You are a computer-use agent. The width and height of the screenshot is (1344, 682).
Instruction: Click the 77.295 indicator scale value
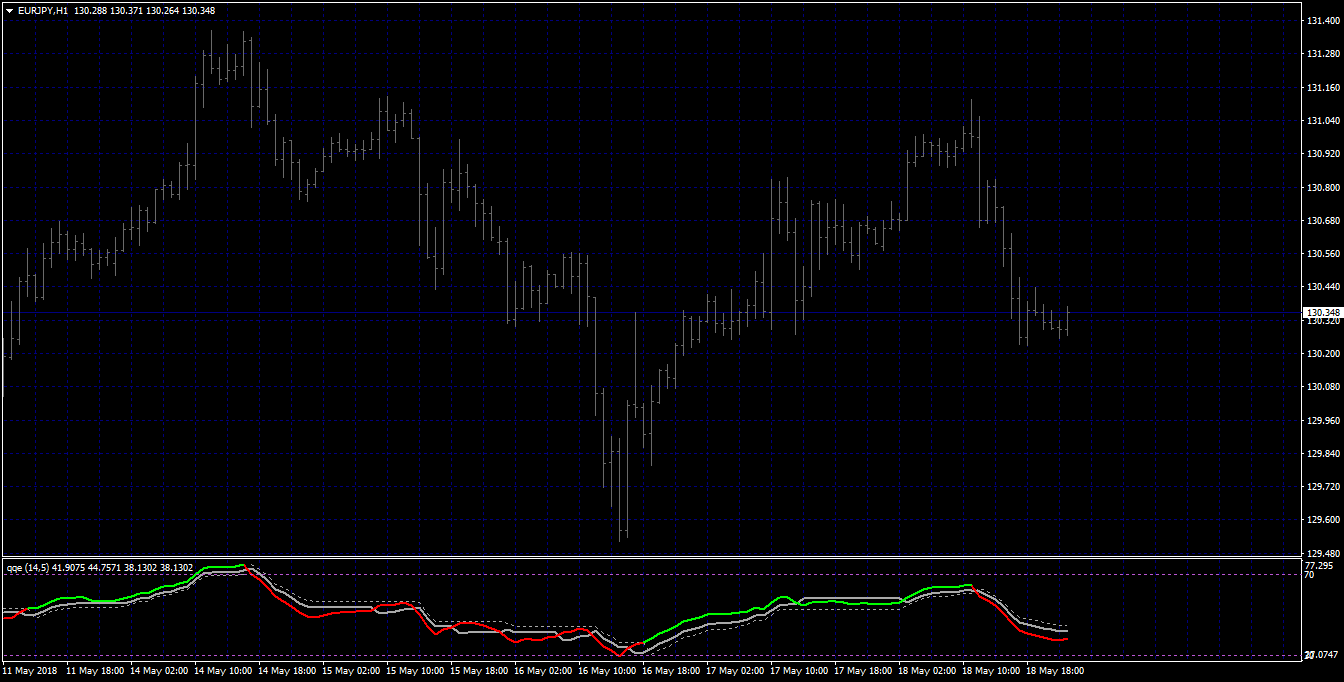click(x=1319, y=565)
